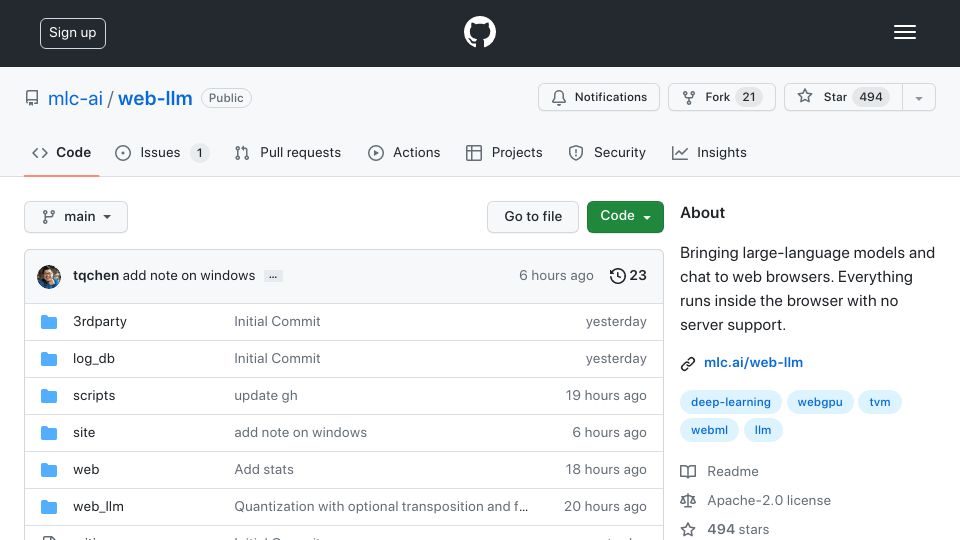
Task: Click the site folder icon
Action: pos(49,433)
